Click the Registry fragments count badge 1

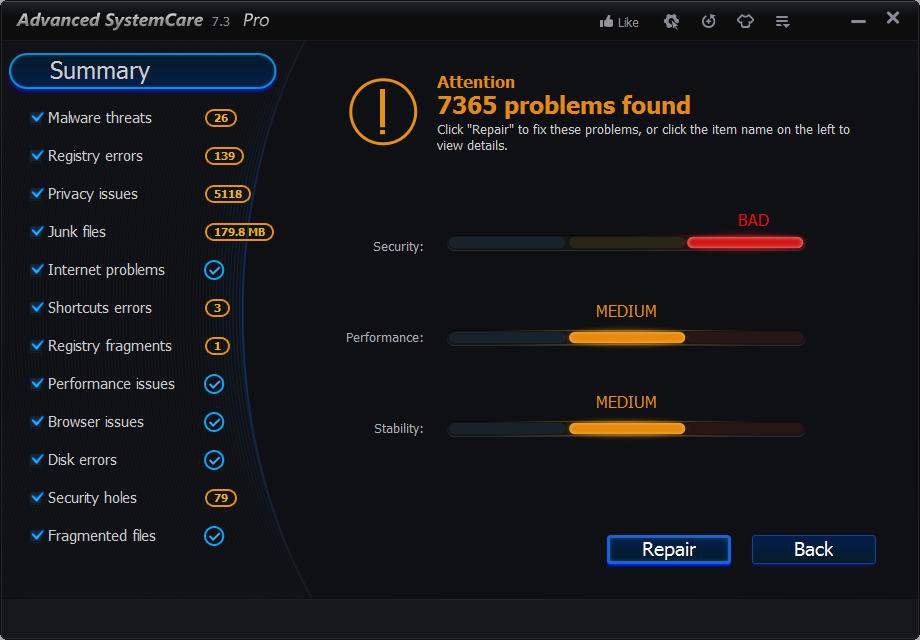pyautogui.click(x=217, y=346)
